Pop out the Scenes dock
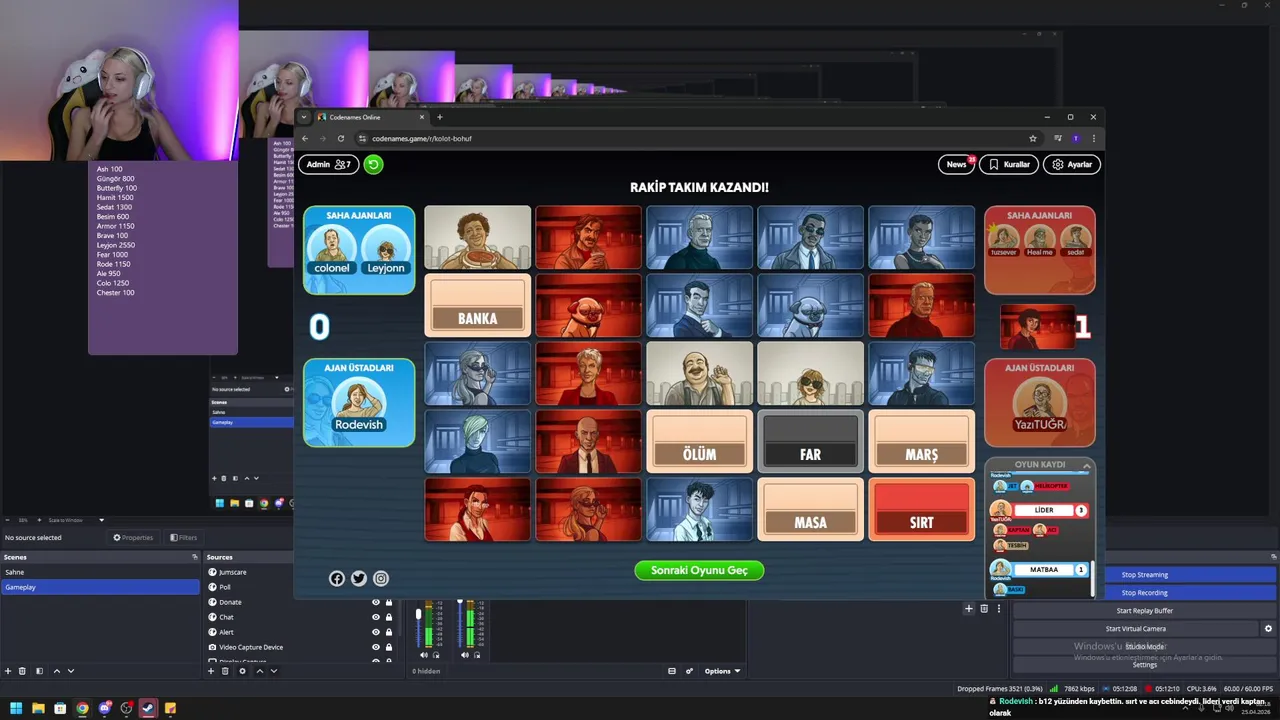1280x720 pixels. 195,557
